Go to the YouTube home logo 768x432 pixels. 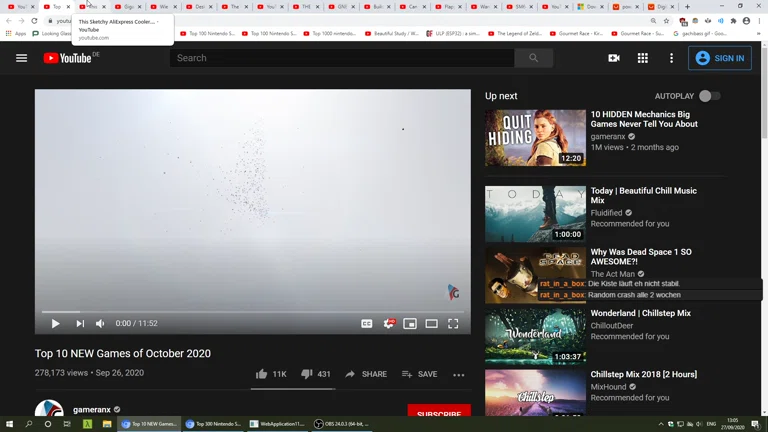pos(68,58)
